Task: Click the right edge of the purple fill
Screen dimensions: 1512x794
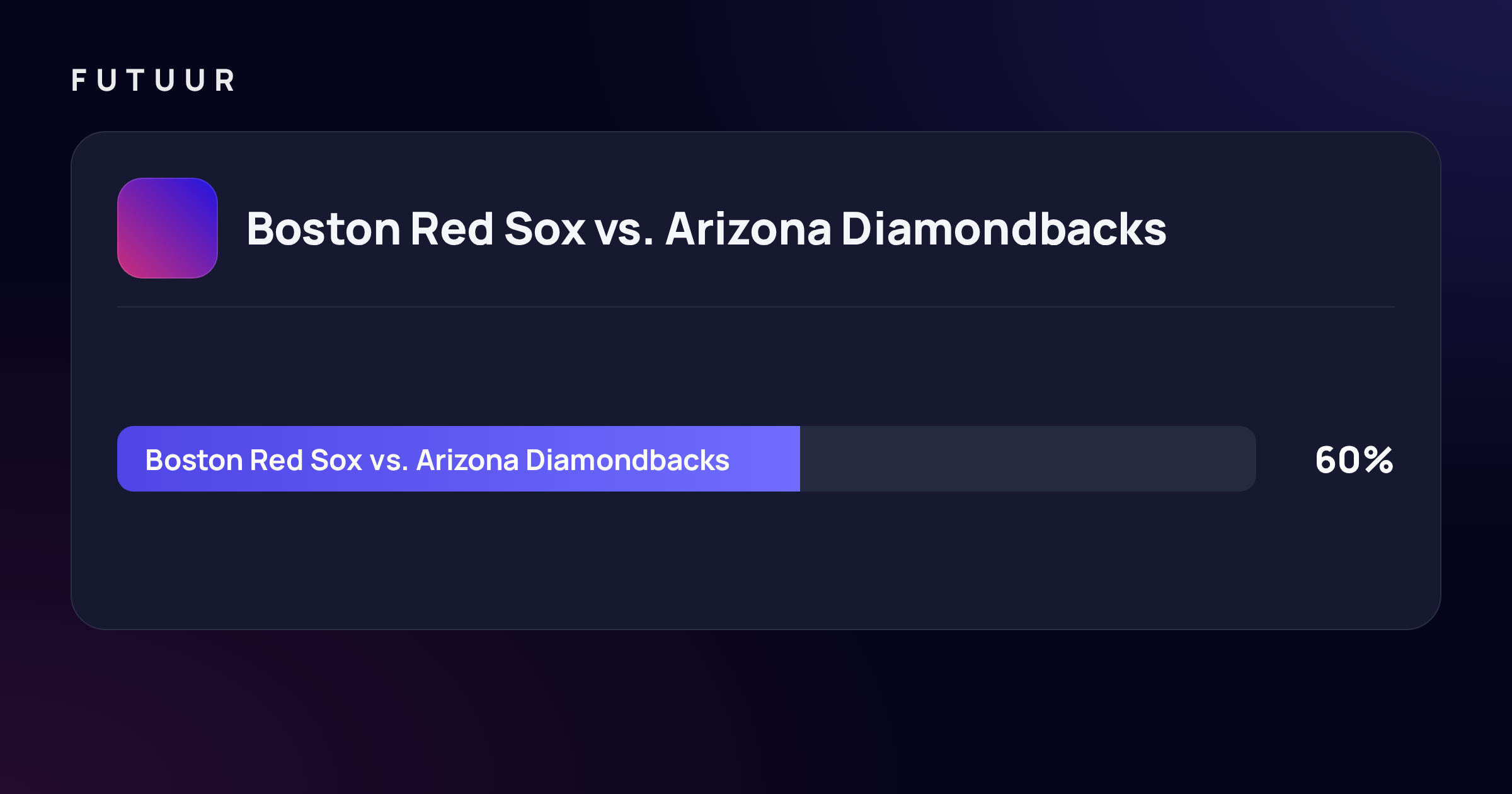Action: 798,459
